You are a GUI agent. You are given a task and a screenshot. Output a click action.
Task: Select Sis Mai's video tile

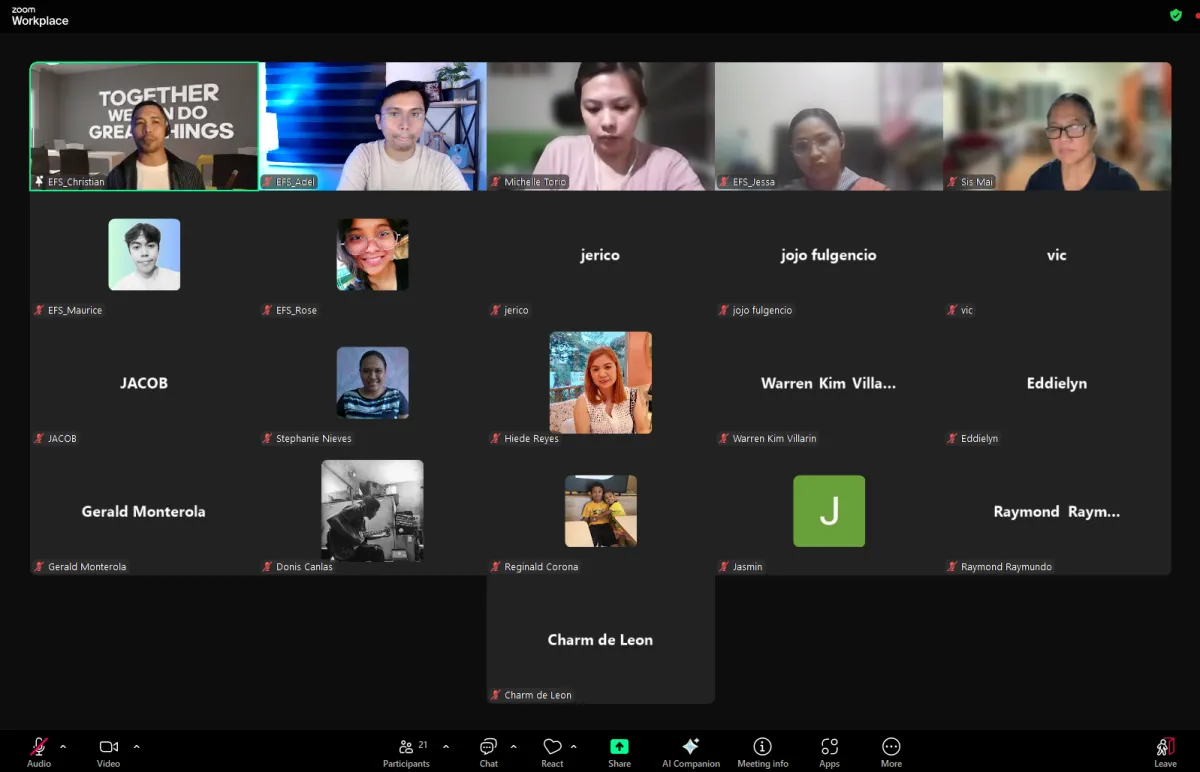[x=1057, y=126]
